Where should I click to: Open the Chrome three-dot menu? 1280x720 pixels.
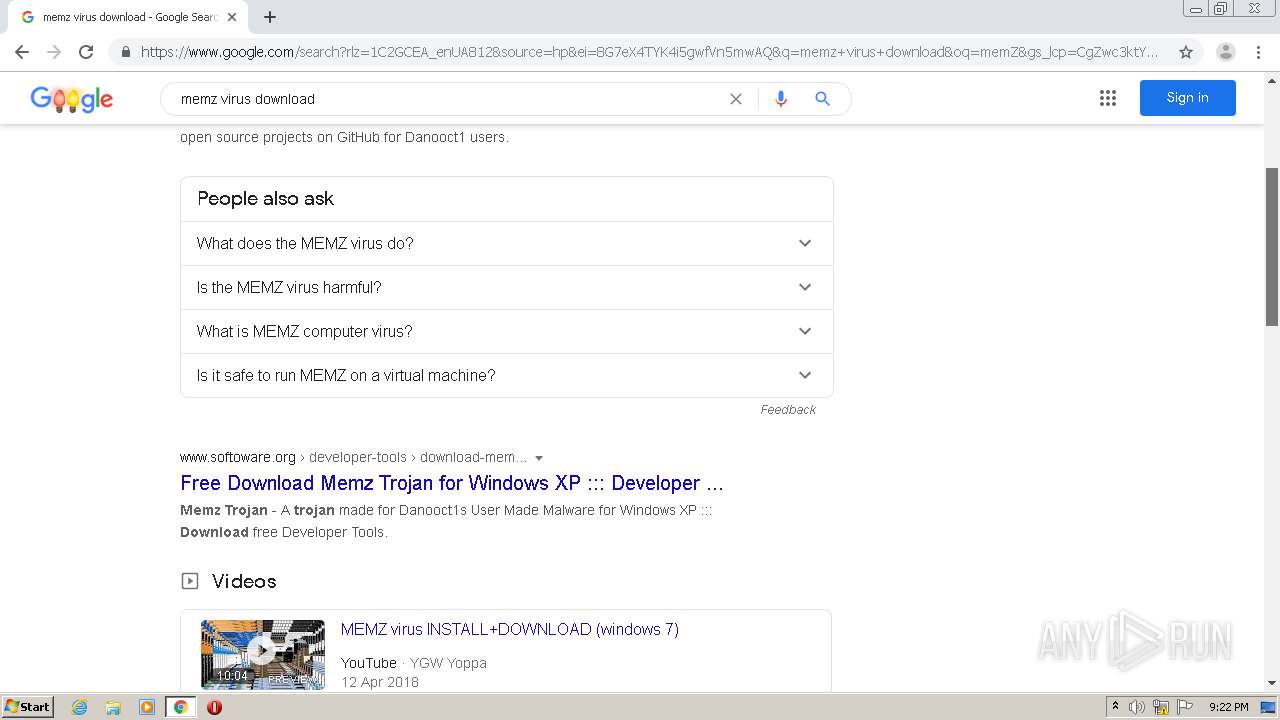pos(1258,52)
